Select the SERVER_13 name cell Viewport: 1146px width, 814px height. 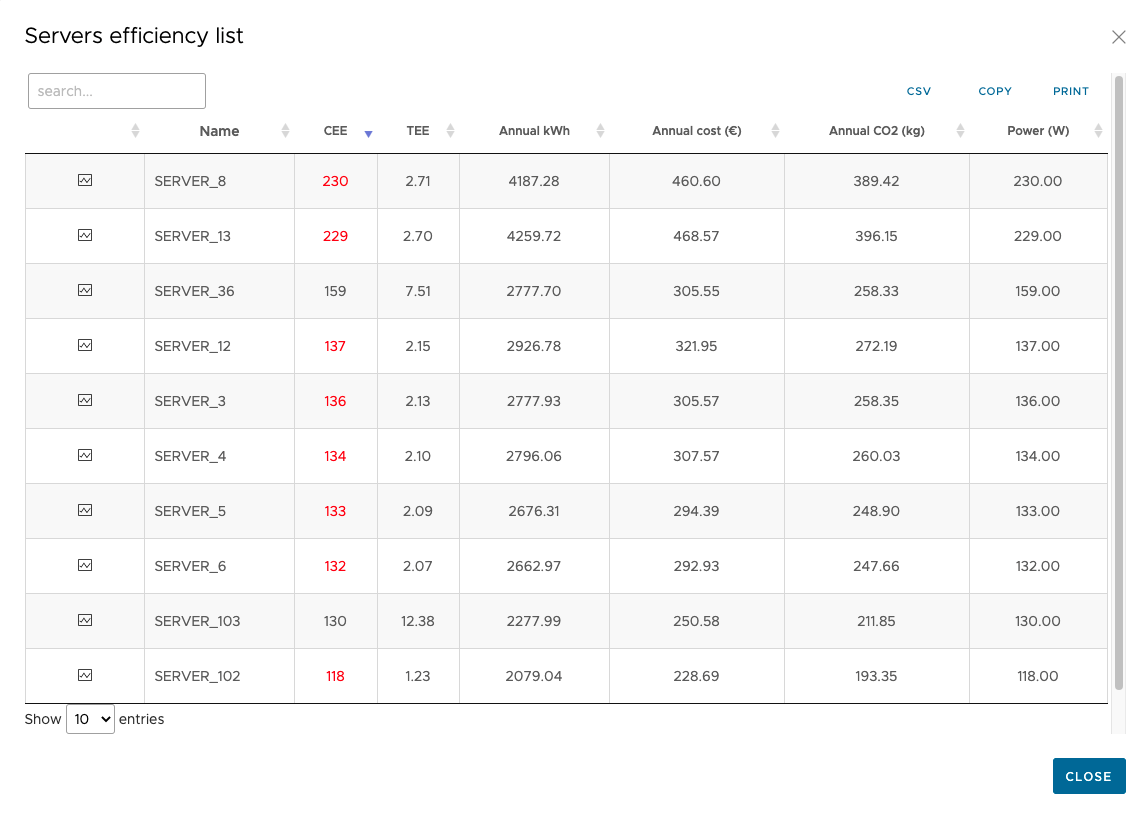coord(219,236)
